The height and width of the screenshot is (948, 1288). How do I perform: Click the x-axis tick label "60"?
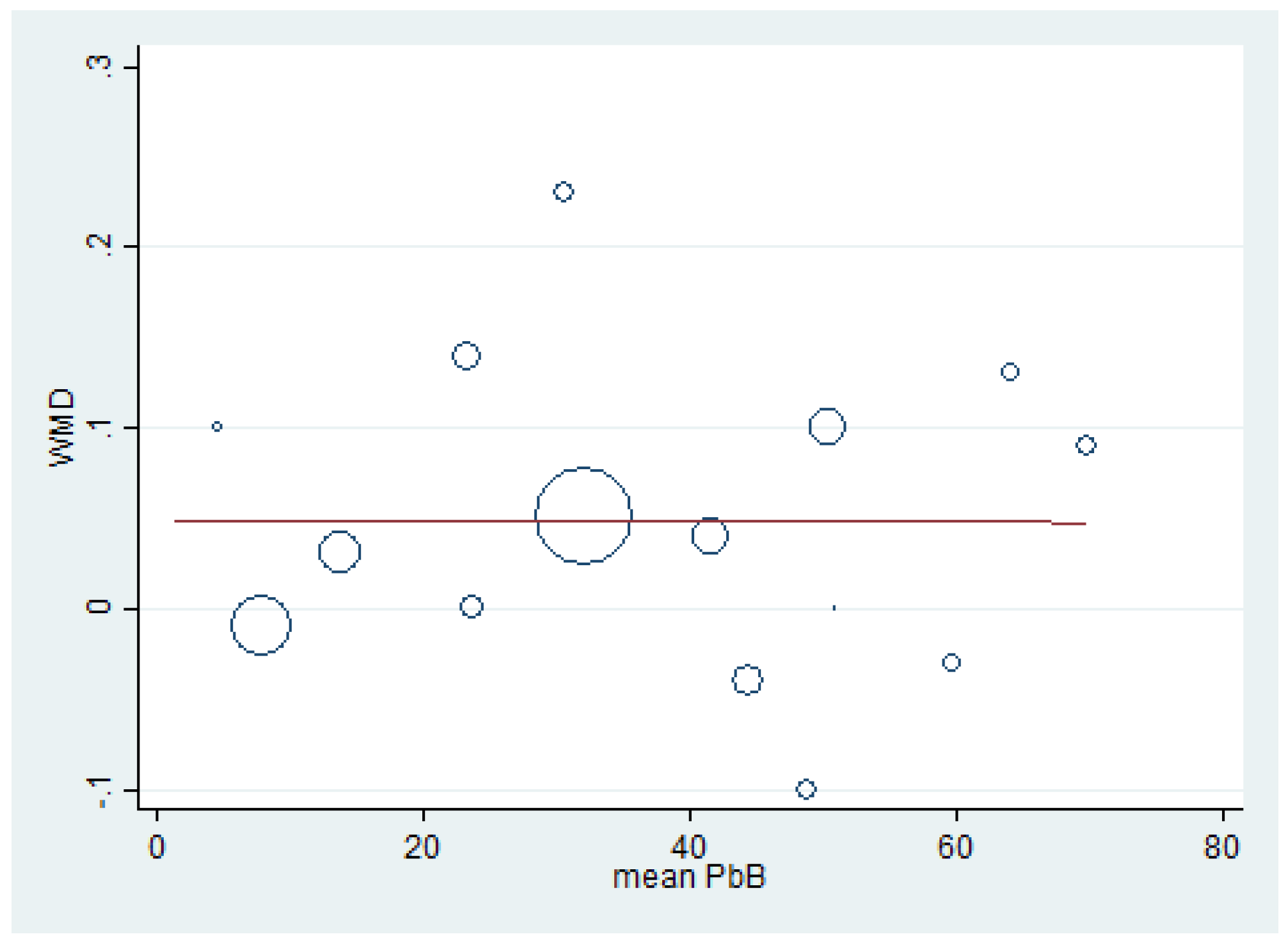click(955, 848)
